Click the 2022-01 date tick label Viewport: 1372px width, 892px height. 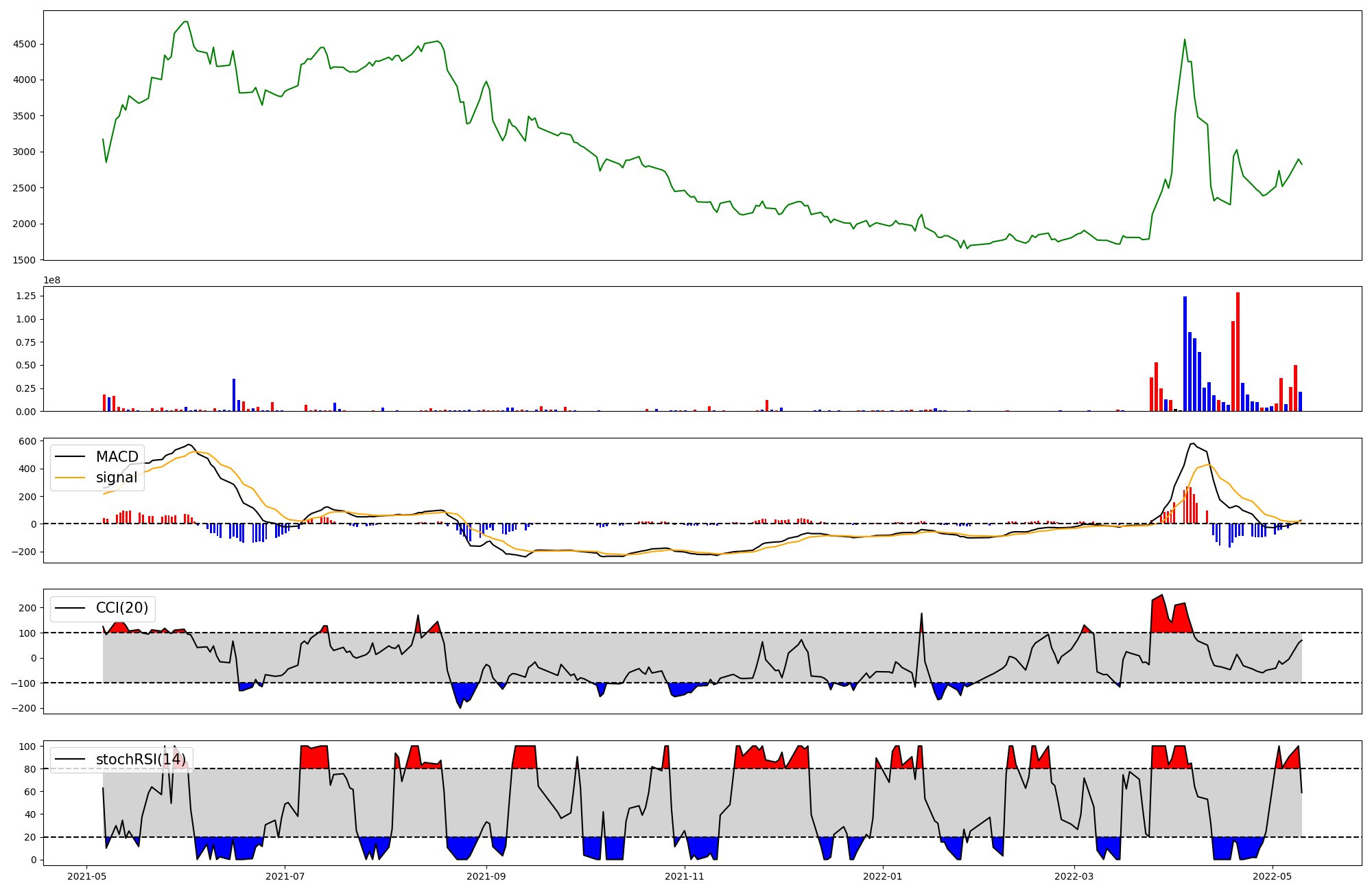883,876
